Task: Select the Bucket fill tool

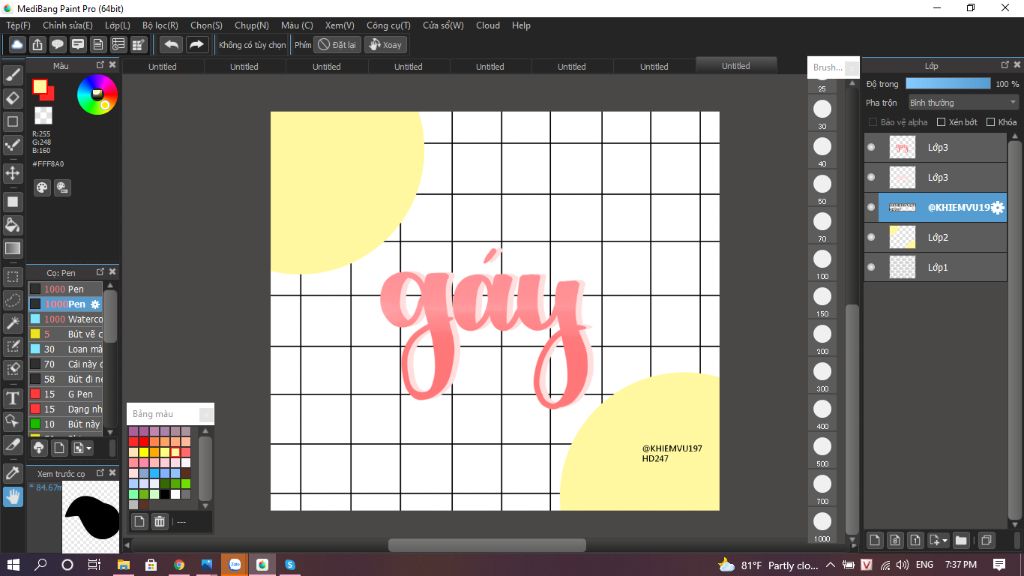Action: tap(12, 225)
